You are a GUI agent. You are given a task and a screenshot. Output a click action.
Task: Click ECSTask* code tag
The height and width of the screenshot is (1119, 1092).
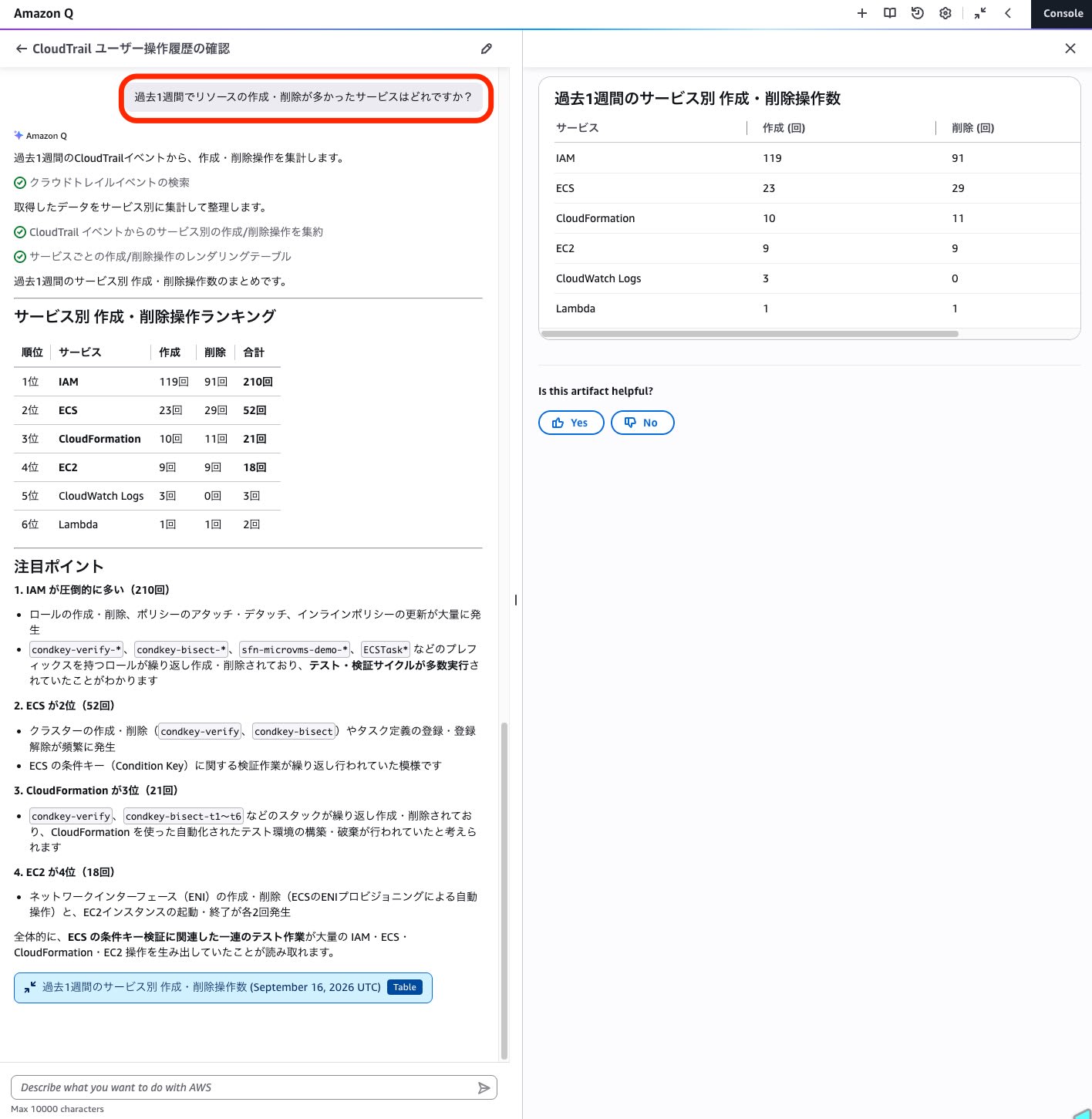(386, 649)
